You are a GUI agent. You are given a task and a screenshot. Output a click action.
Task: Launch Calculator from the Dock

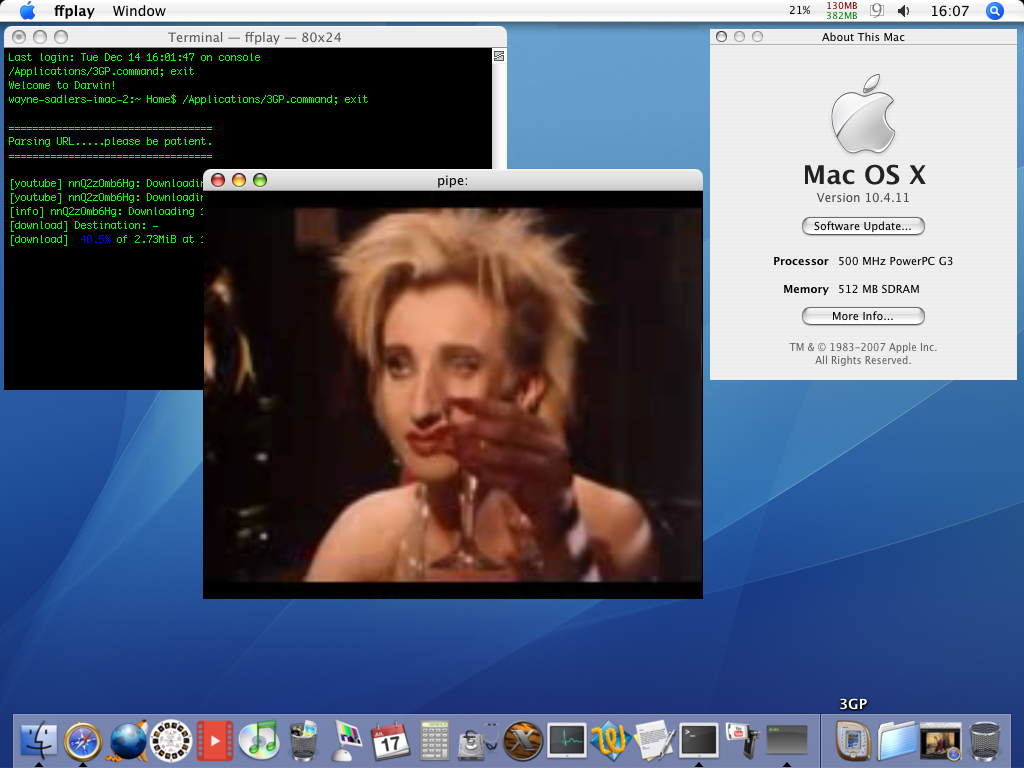tap(434, 741)
